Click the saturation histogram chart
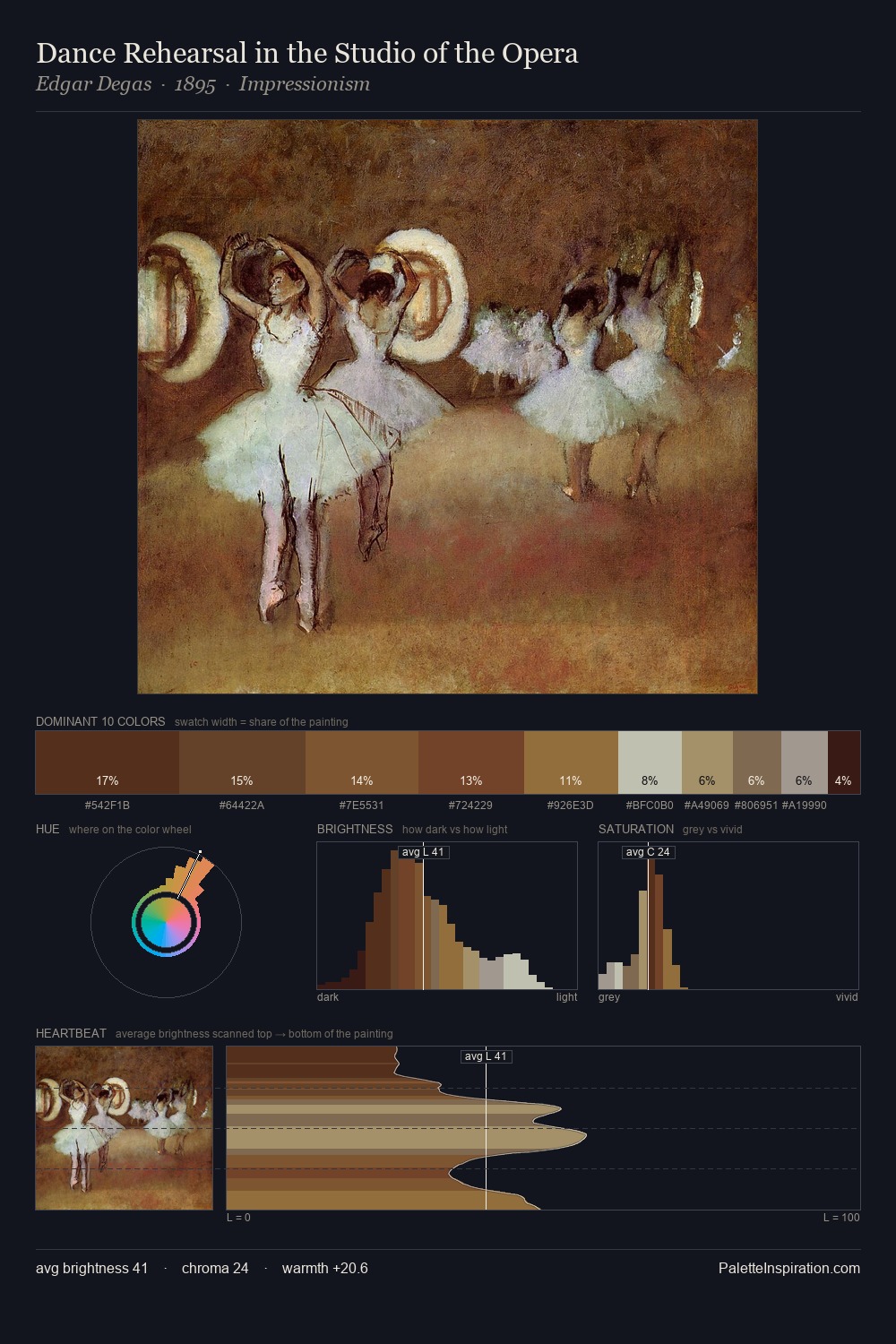896x1344 pixels. point(728,916)
